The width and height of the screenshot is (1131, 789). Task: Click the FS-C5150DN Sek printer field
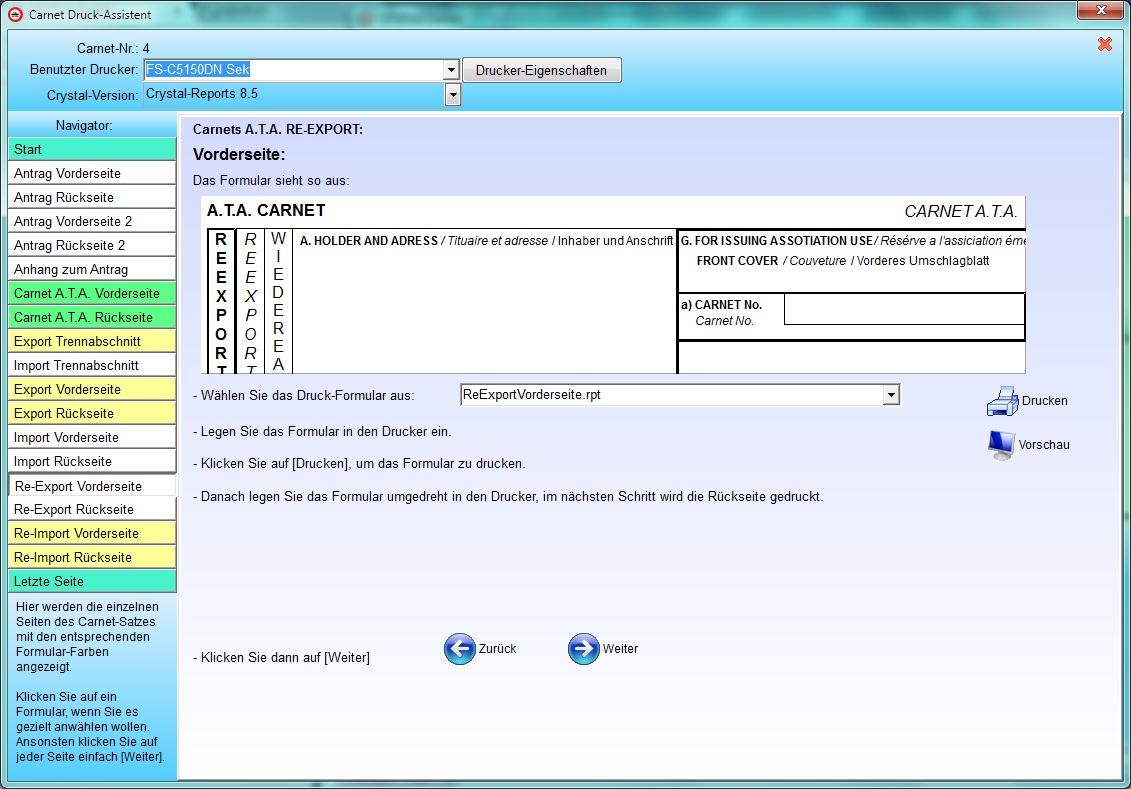click(294, 70)
